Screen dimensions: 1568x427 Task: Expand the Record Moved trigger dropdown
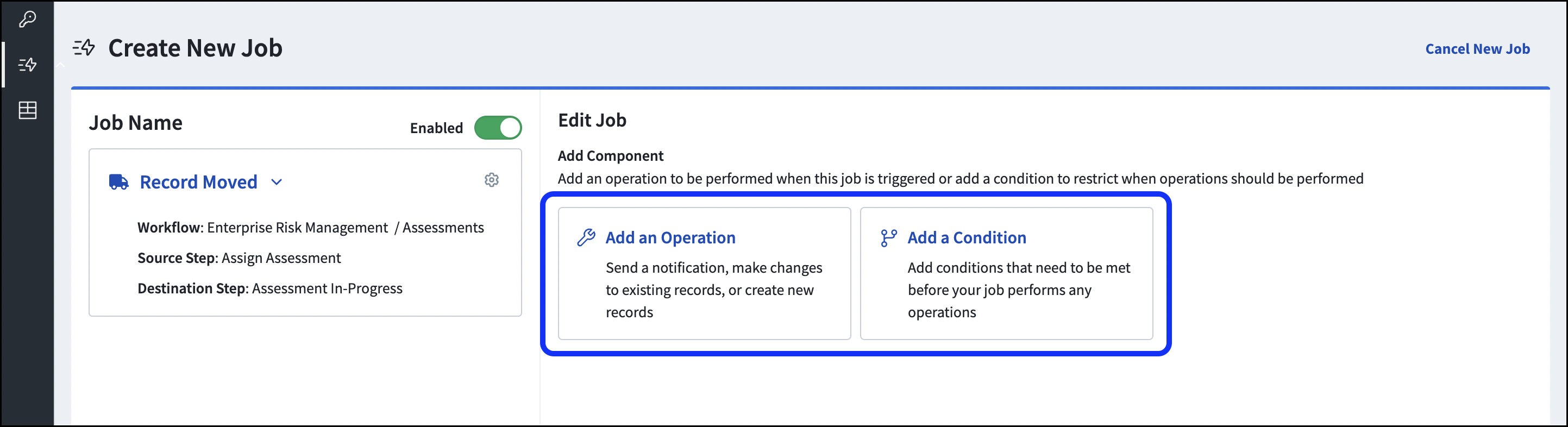(x=277, y=182)
